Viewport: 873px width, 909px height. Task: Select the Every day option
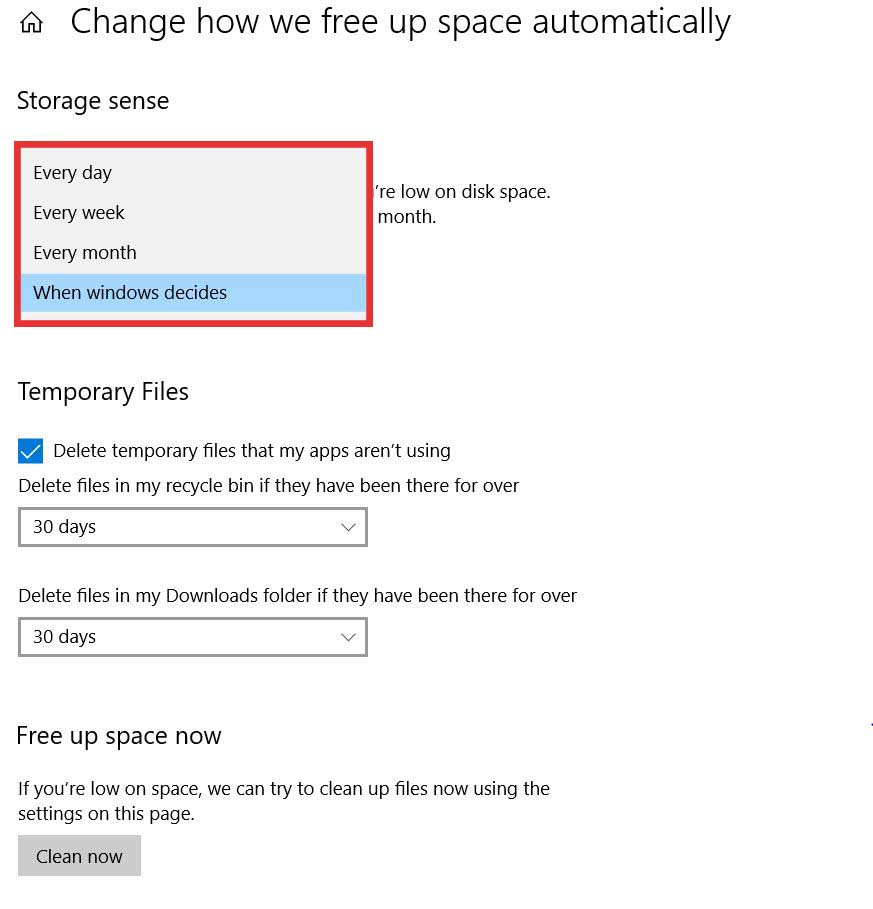(193, 173)
